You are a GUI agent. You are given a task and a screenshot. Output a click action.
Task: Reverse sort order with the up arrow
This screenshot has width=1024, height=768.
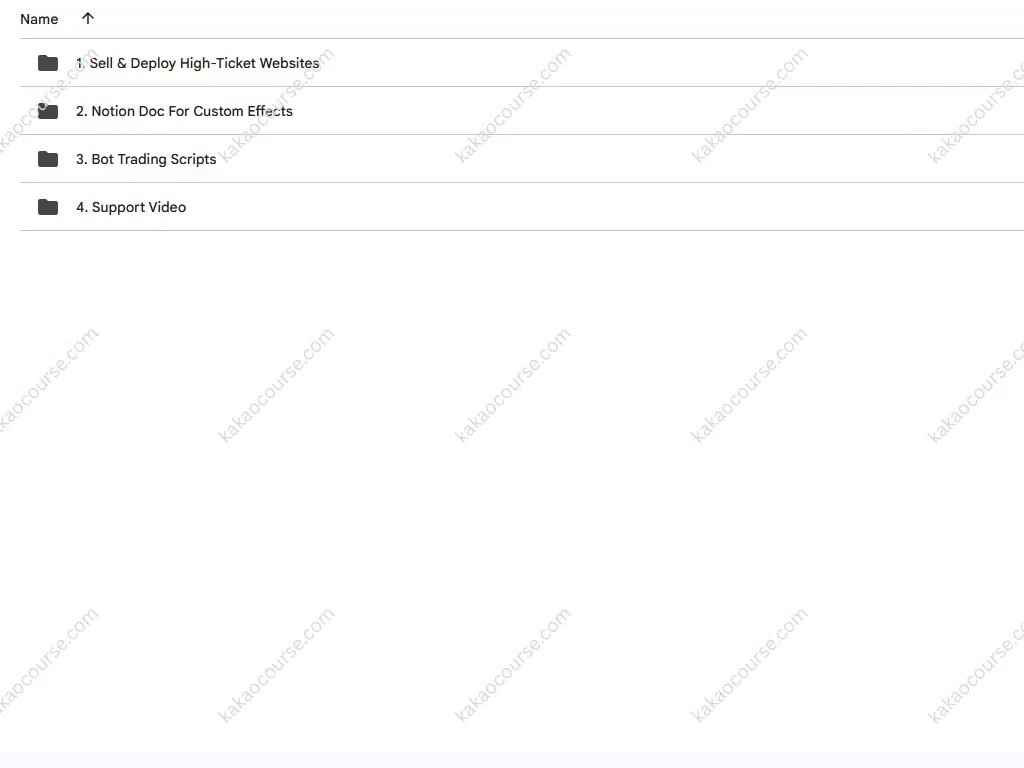tap(88, 18)
